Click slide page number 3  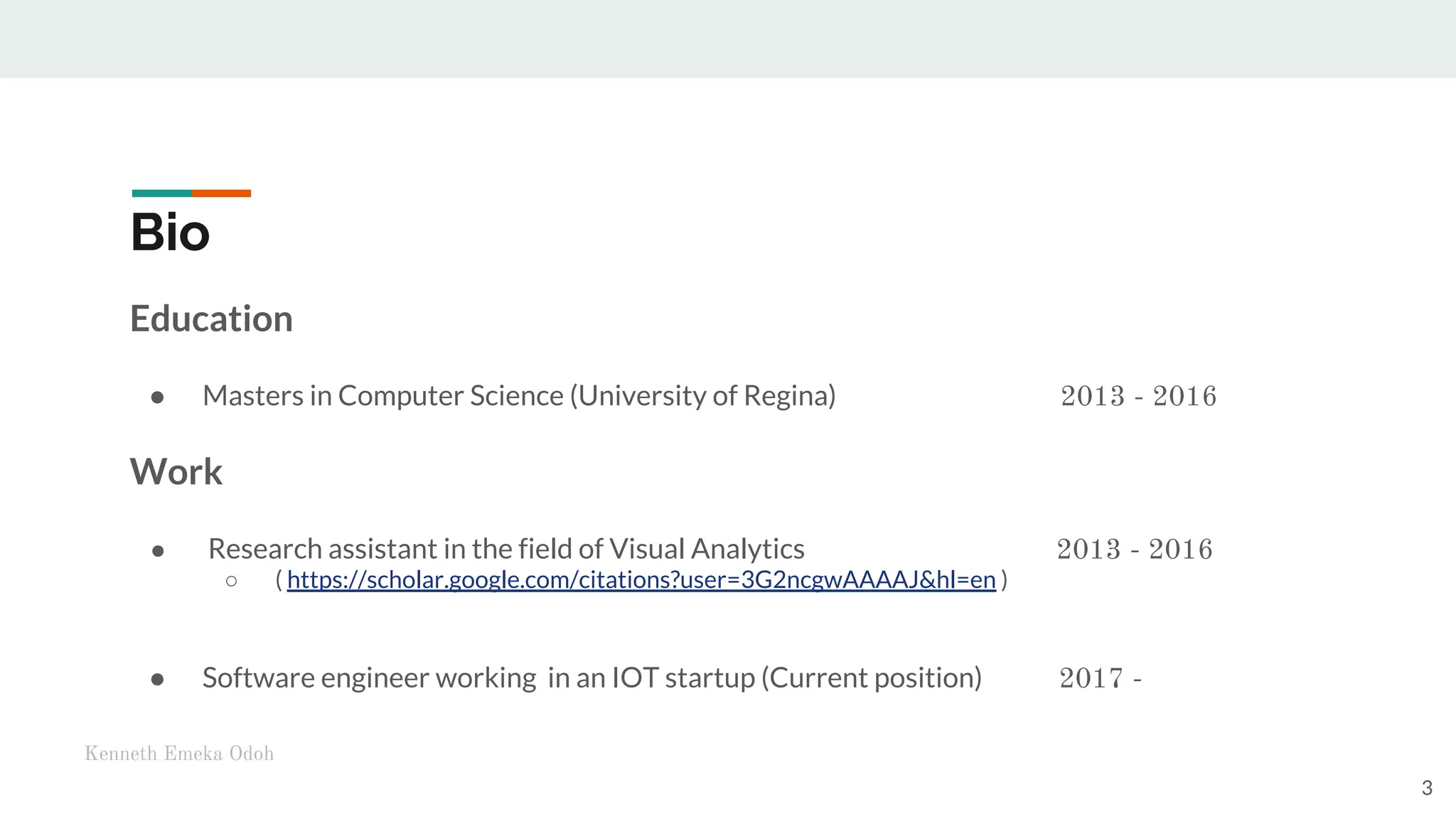click(x=1426, y=788)
